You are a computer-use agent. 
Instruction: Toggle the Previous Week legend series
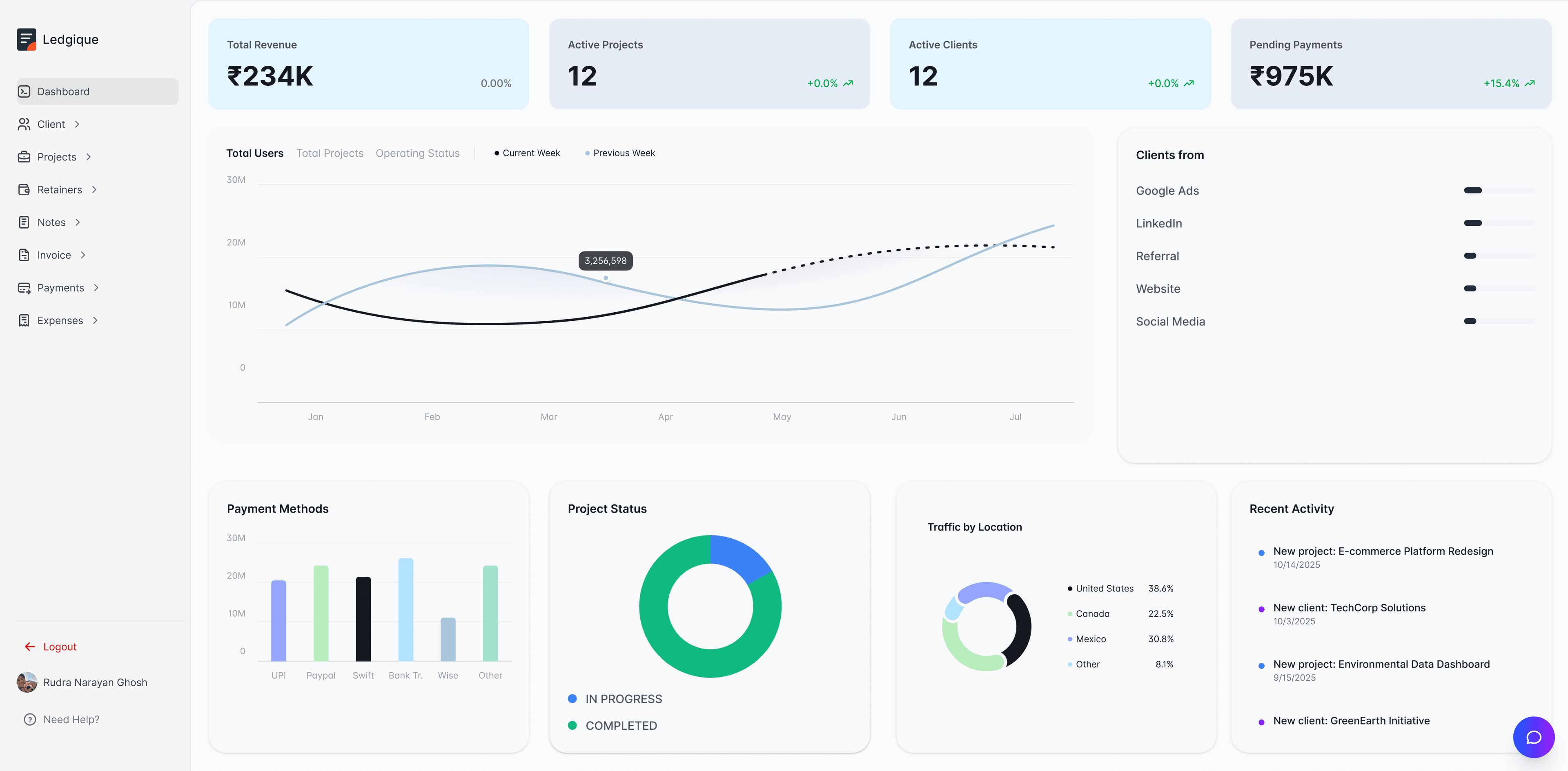[x=620, y=153]
